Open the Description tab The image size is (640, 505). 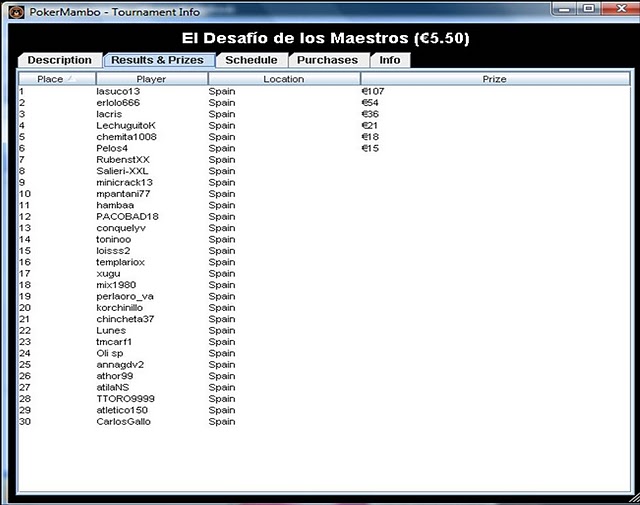tap(60, 60)
